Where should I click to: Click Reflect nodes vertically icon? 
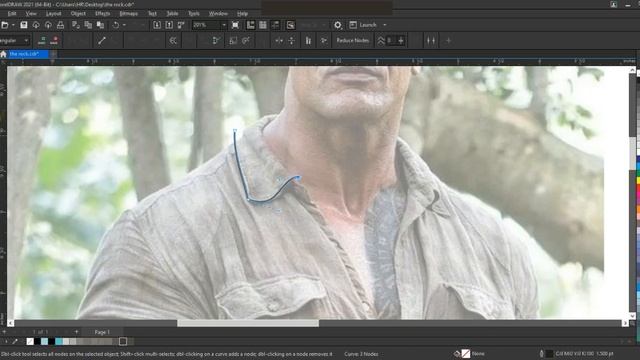tap(291, 40)
